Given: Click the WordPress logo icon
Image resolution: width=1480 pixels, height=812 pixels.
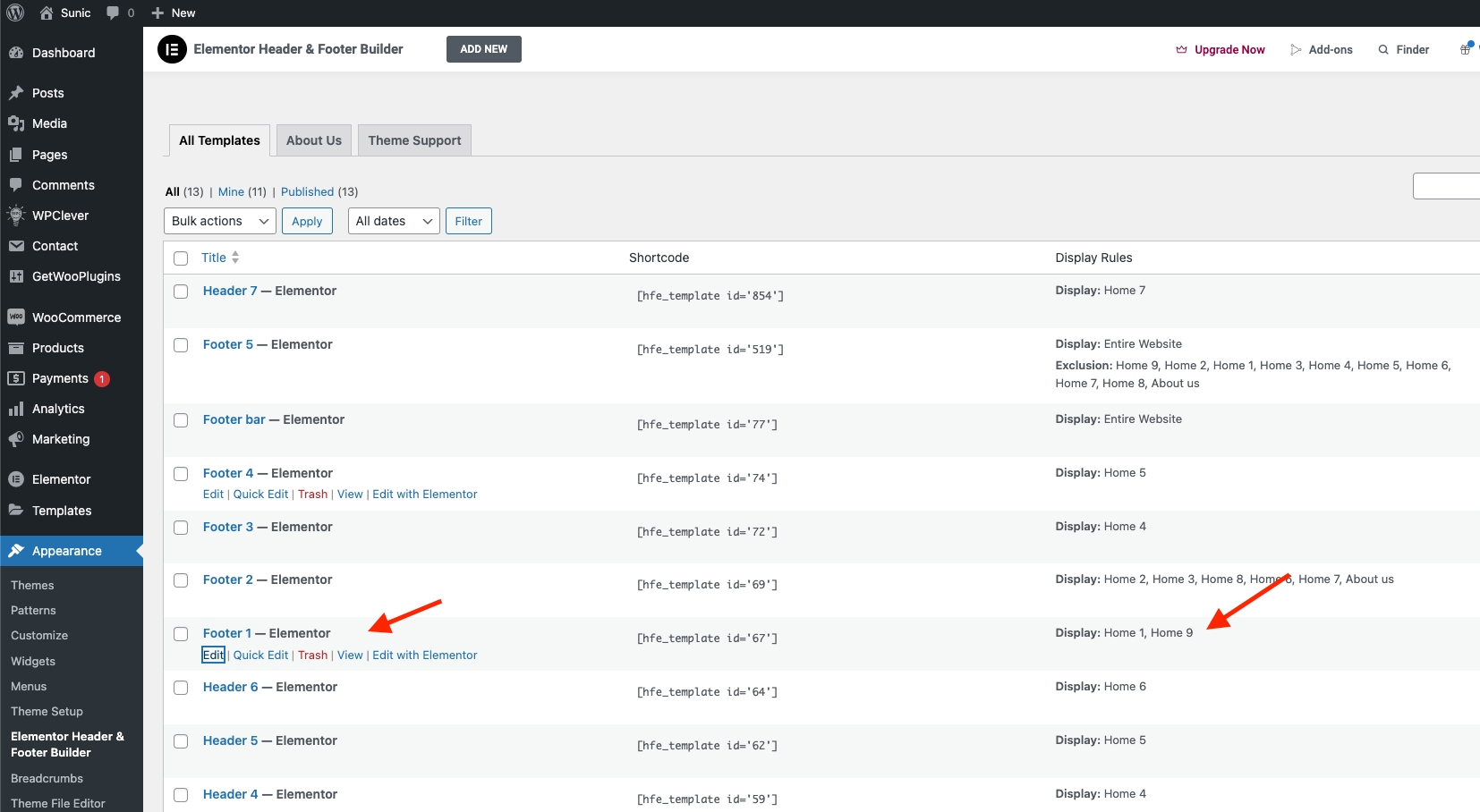Looking at the screenshot, I should click(x=15, y=13).
